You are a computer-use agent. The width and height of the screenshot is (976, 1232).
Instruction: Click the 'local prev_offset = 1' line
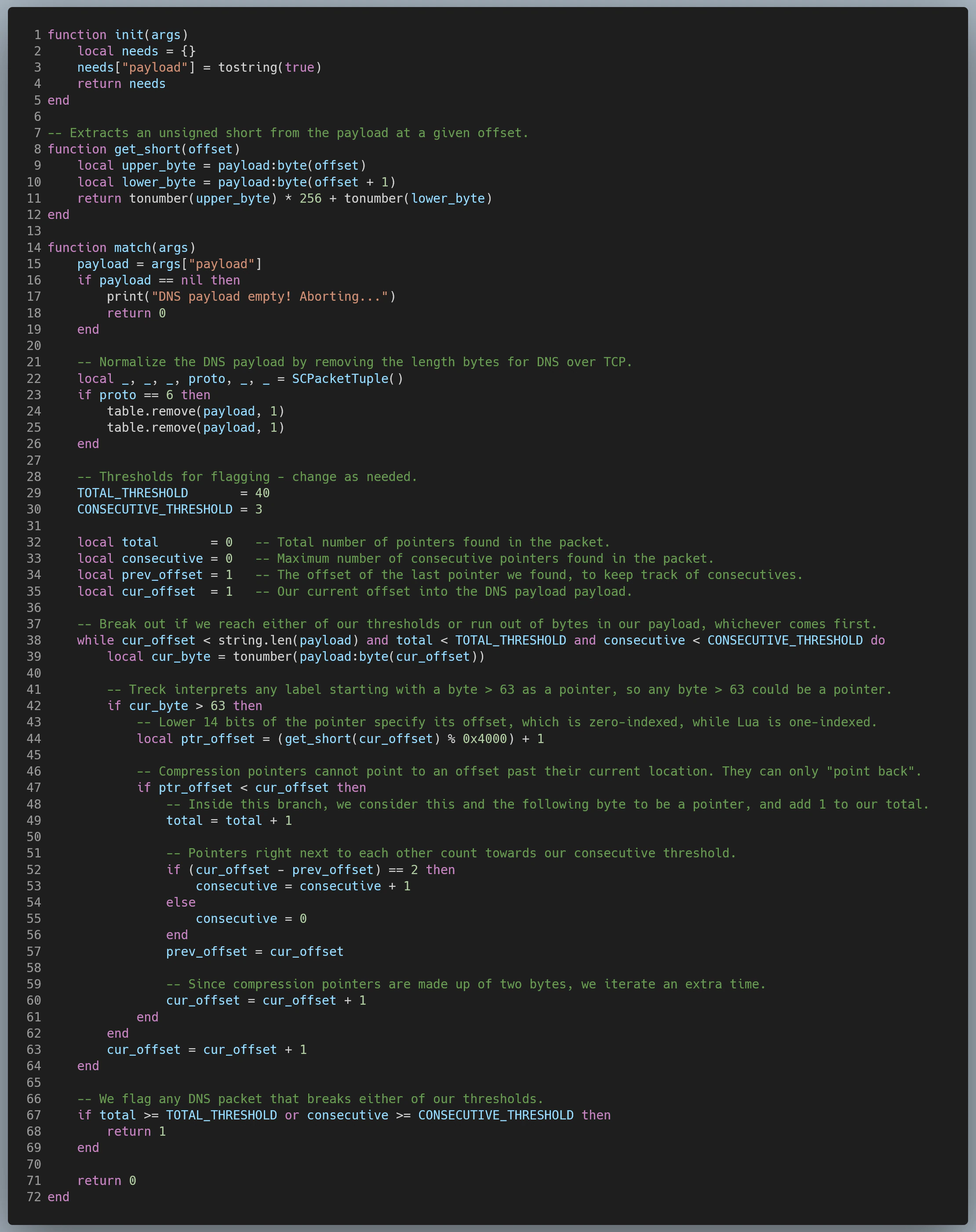155,575
